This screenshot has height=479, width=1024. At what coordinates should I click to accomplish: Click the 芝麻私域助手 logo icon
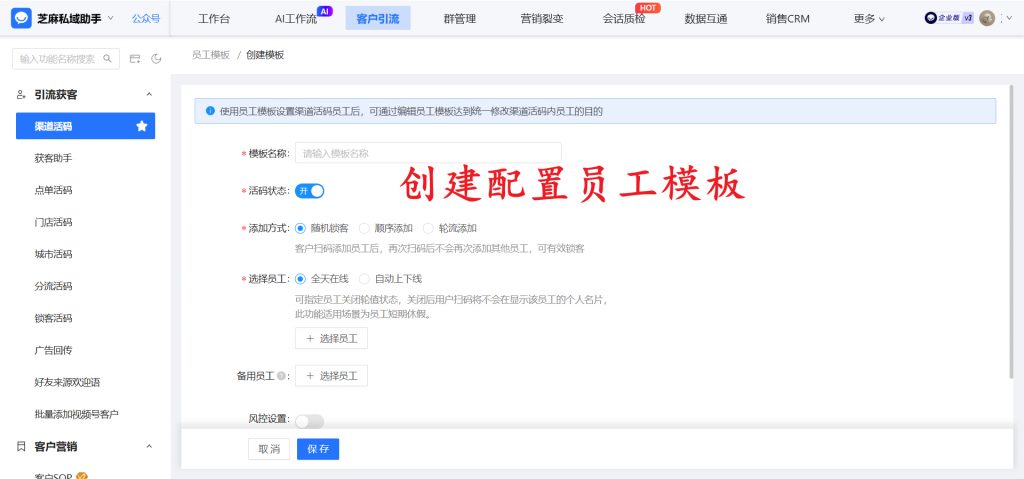click(x=22, y=18)
